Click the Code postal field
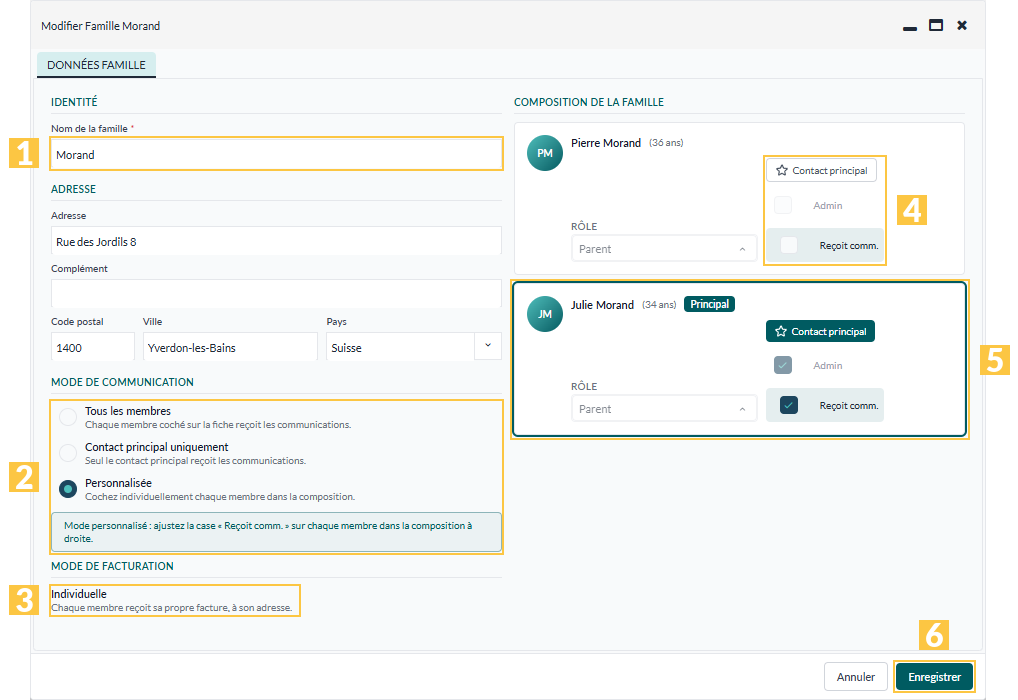Screen dimensions: 1018x700 93,347
